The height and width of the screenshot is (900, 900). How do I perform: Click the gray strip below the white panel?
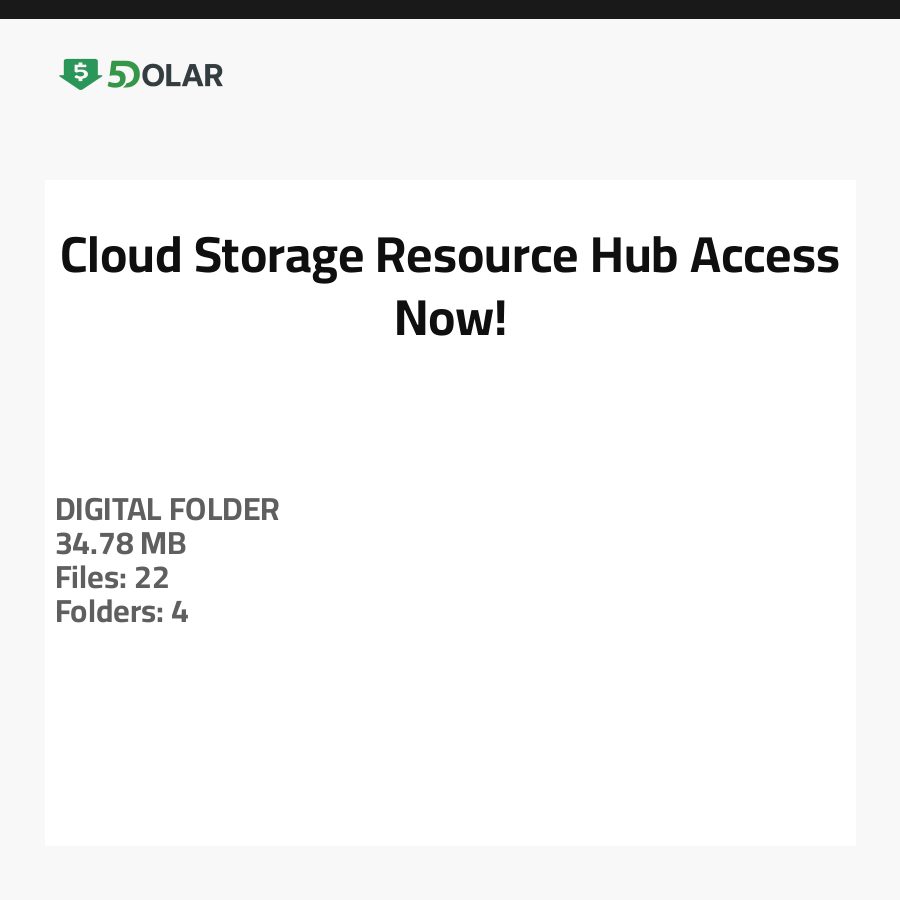(450, 873)
